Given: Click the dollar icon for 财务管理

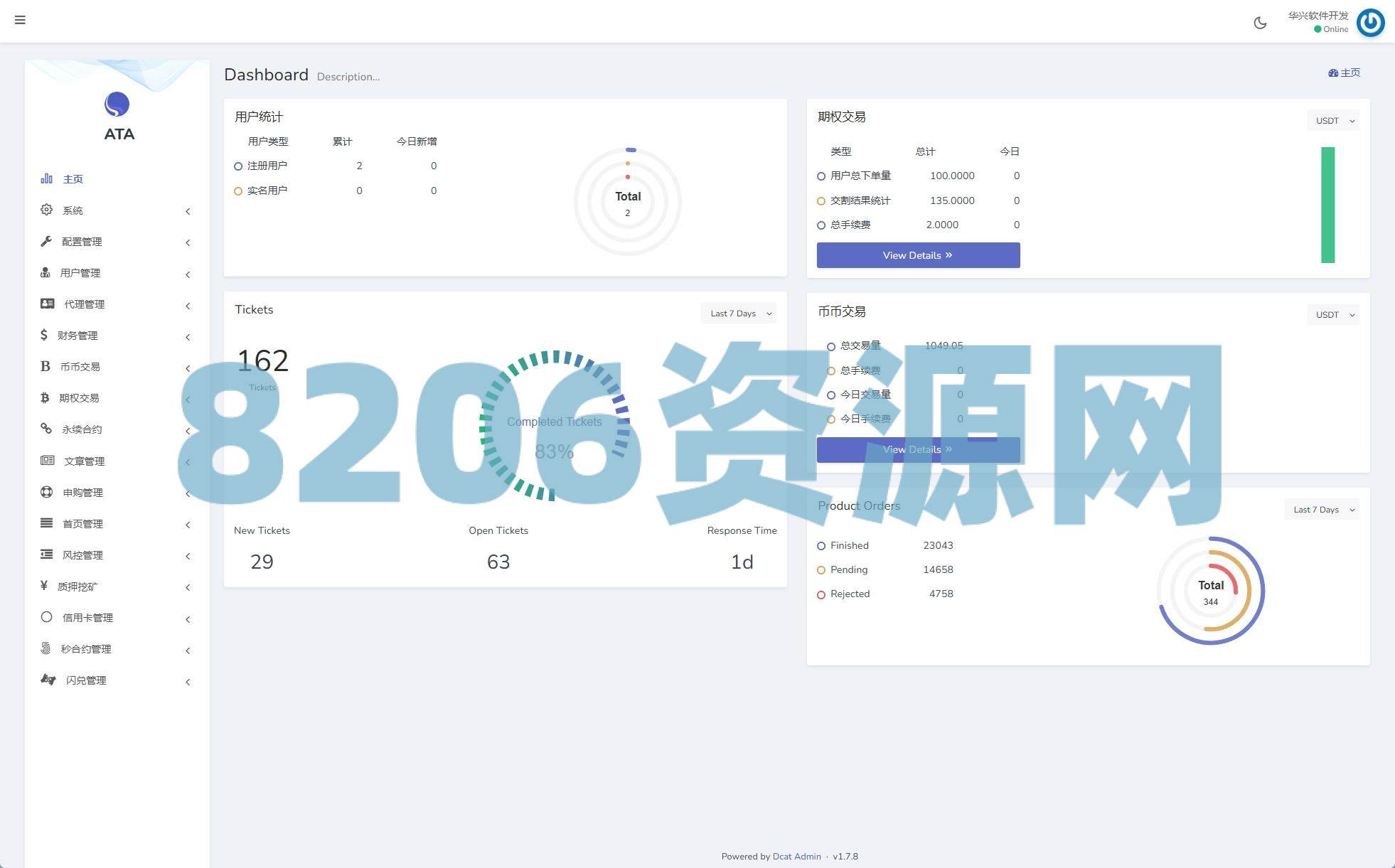Looking at the screenshot, I should coord(44,335).
